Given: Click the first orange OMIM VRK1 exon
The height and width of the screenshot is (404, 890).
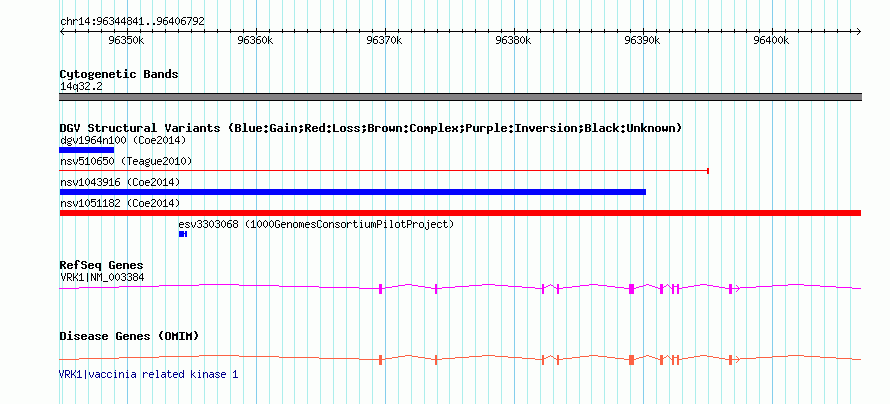Looking at the screenshot, I should (380, 359).
